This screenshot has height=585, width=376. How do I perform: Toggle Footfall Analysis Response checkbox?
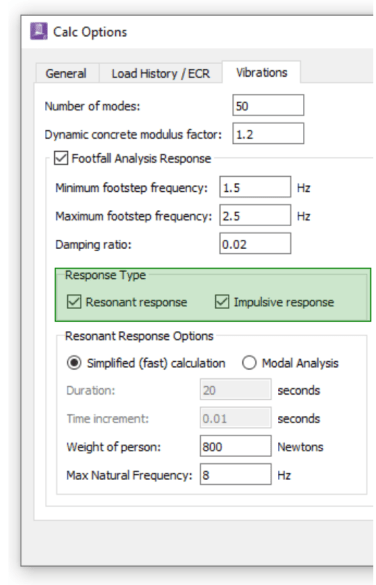(61, 158)
